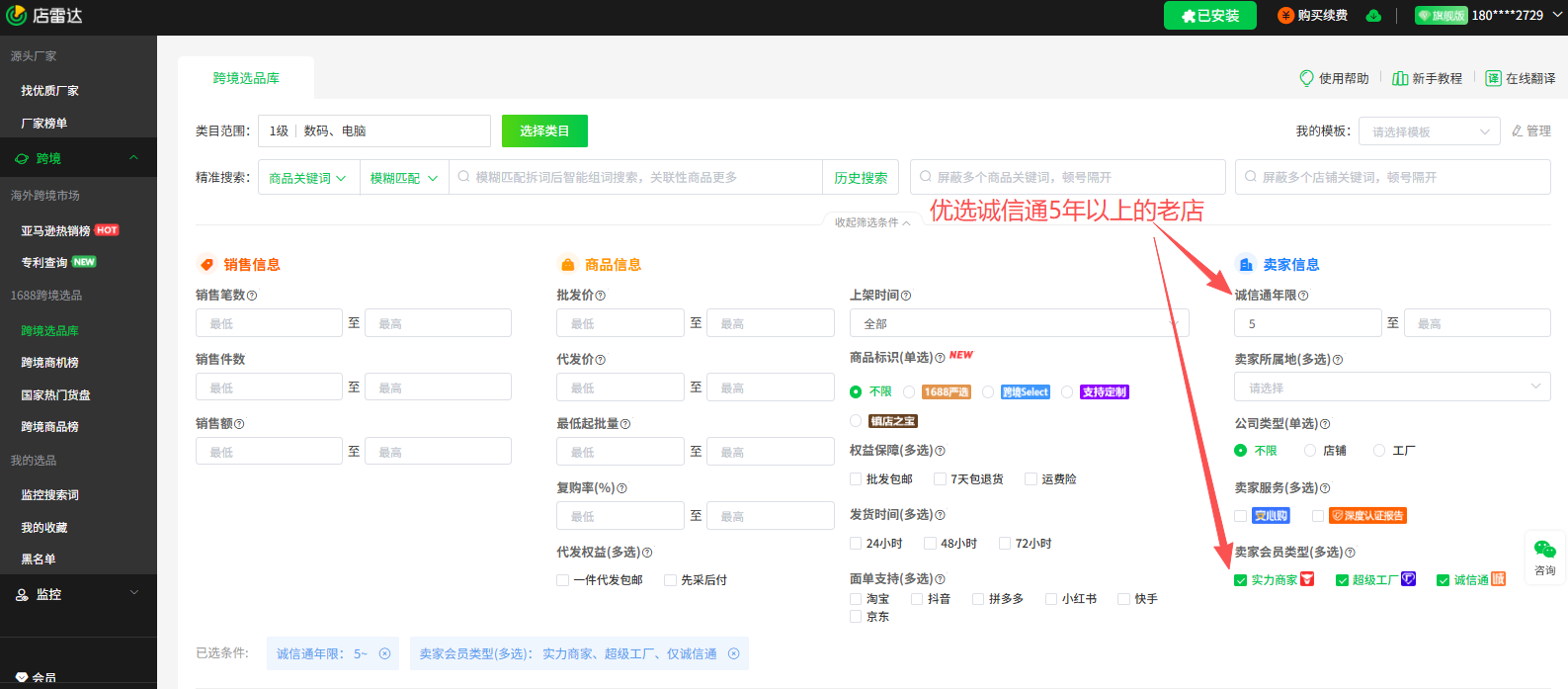Image resolution: width=1568 pixels, height=689 pixels.
Task: Click the green 选择类目 button
Action: pos(544,130)
